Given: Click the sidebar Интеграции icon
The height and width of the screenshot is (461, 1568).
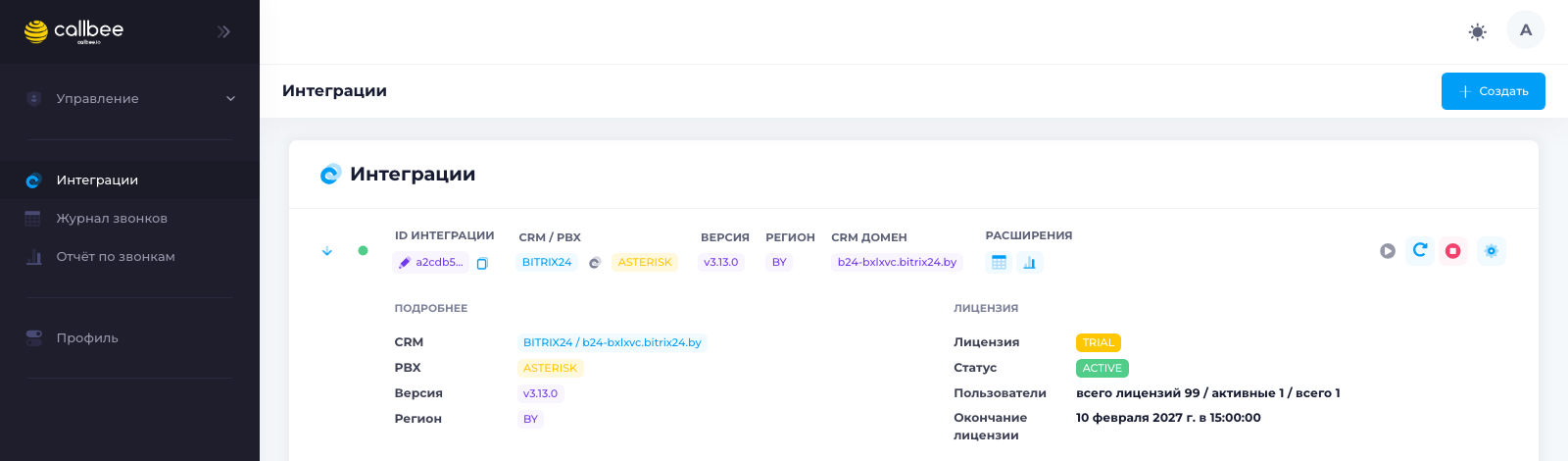Looking at the screenshot, I should click(x=33, y=180).
